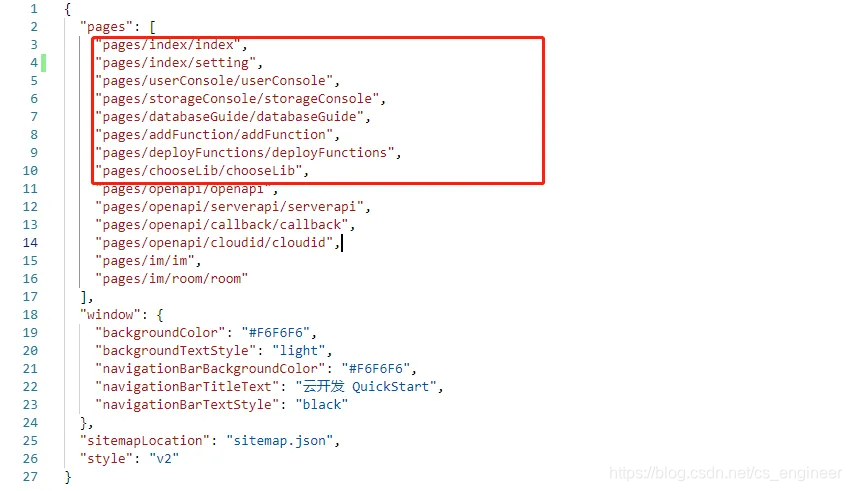Place cursor in "pages/index/index" string
Screen dimensions: 852x491
(x=168, y=45)
